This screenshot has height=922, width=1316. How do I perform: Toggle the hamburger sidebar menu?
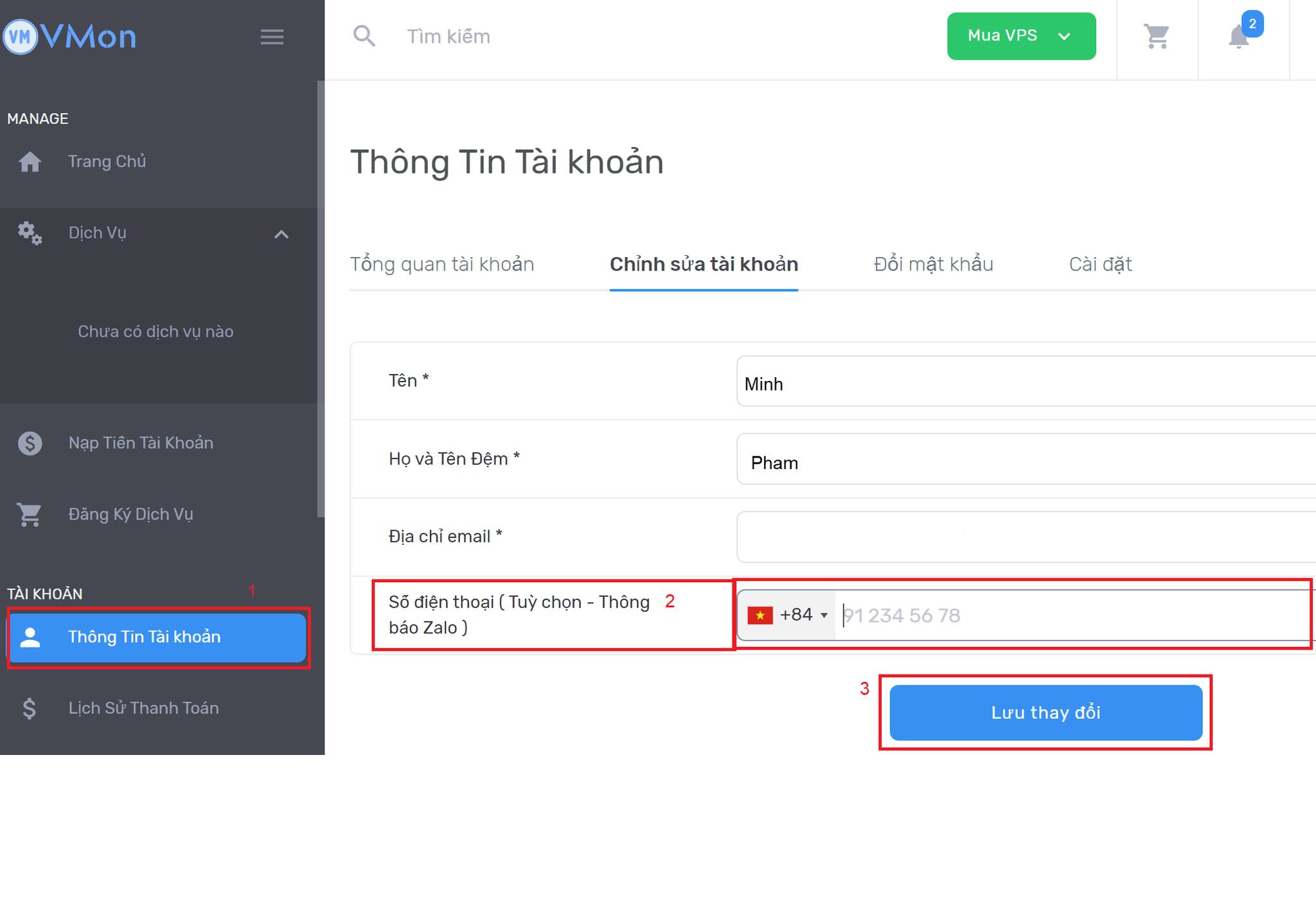272,37
